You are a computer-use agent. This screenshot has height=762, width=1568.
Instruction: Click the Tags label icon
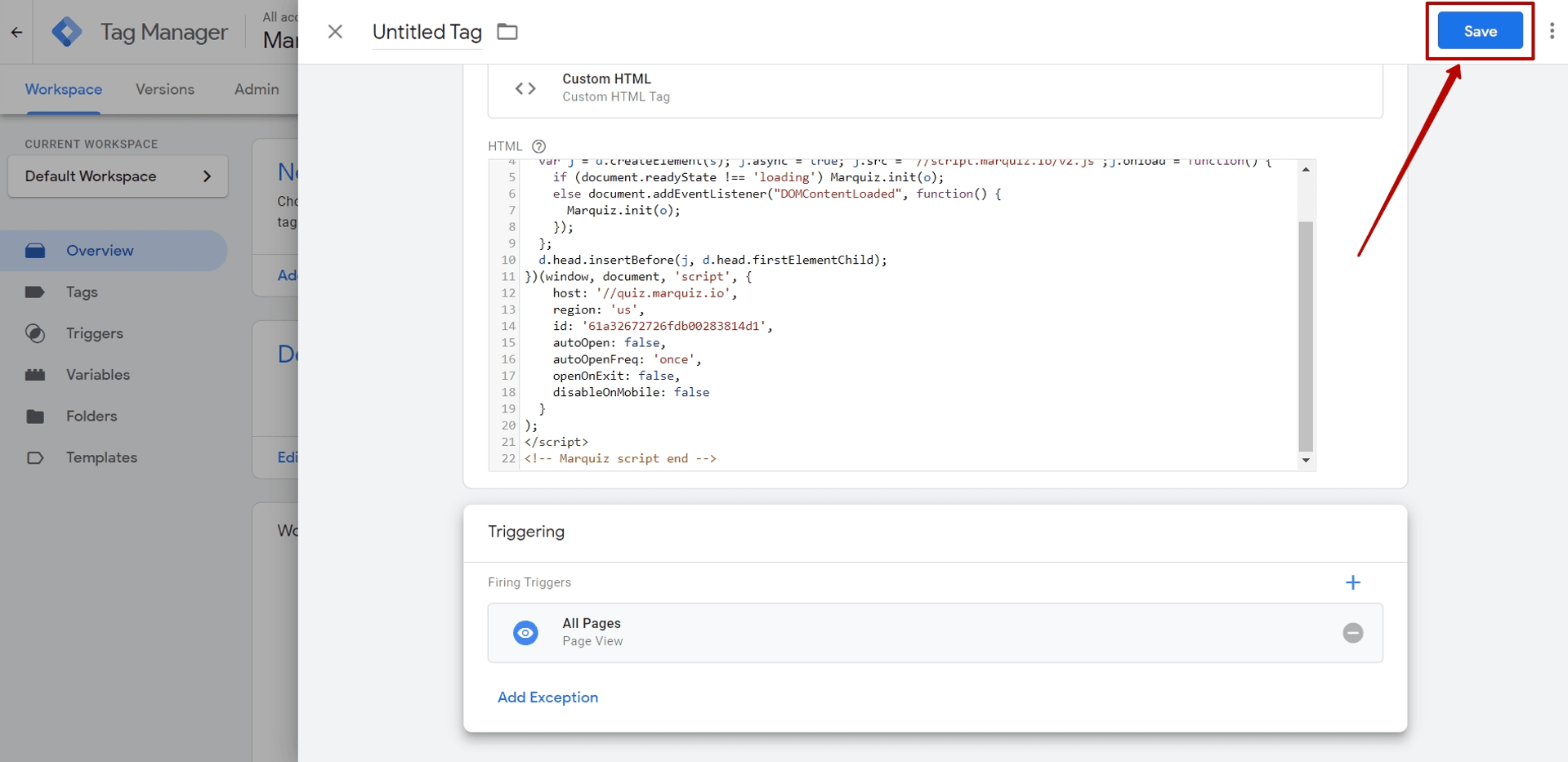coord(35,292)
